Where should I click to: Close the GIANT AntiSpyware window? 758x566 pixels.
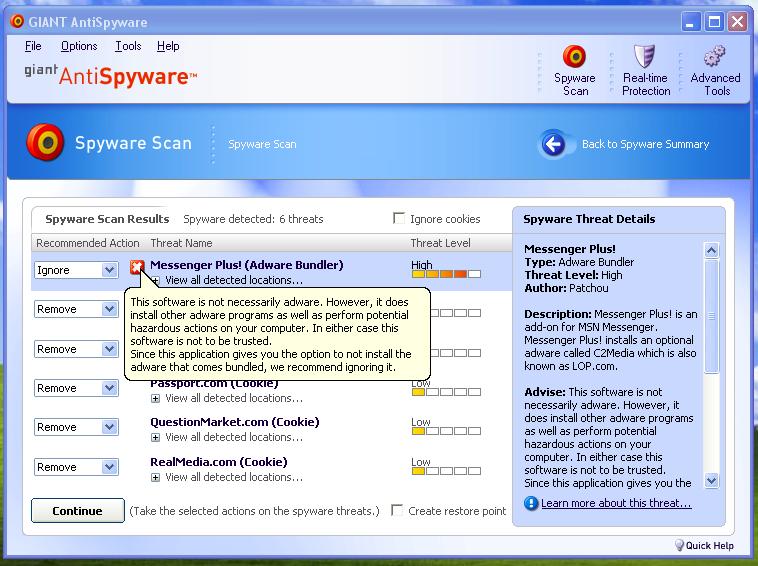point(737,22)
